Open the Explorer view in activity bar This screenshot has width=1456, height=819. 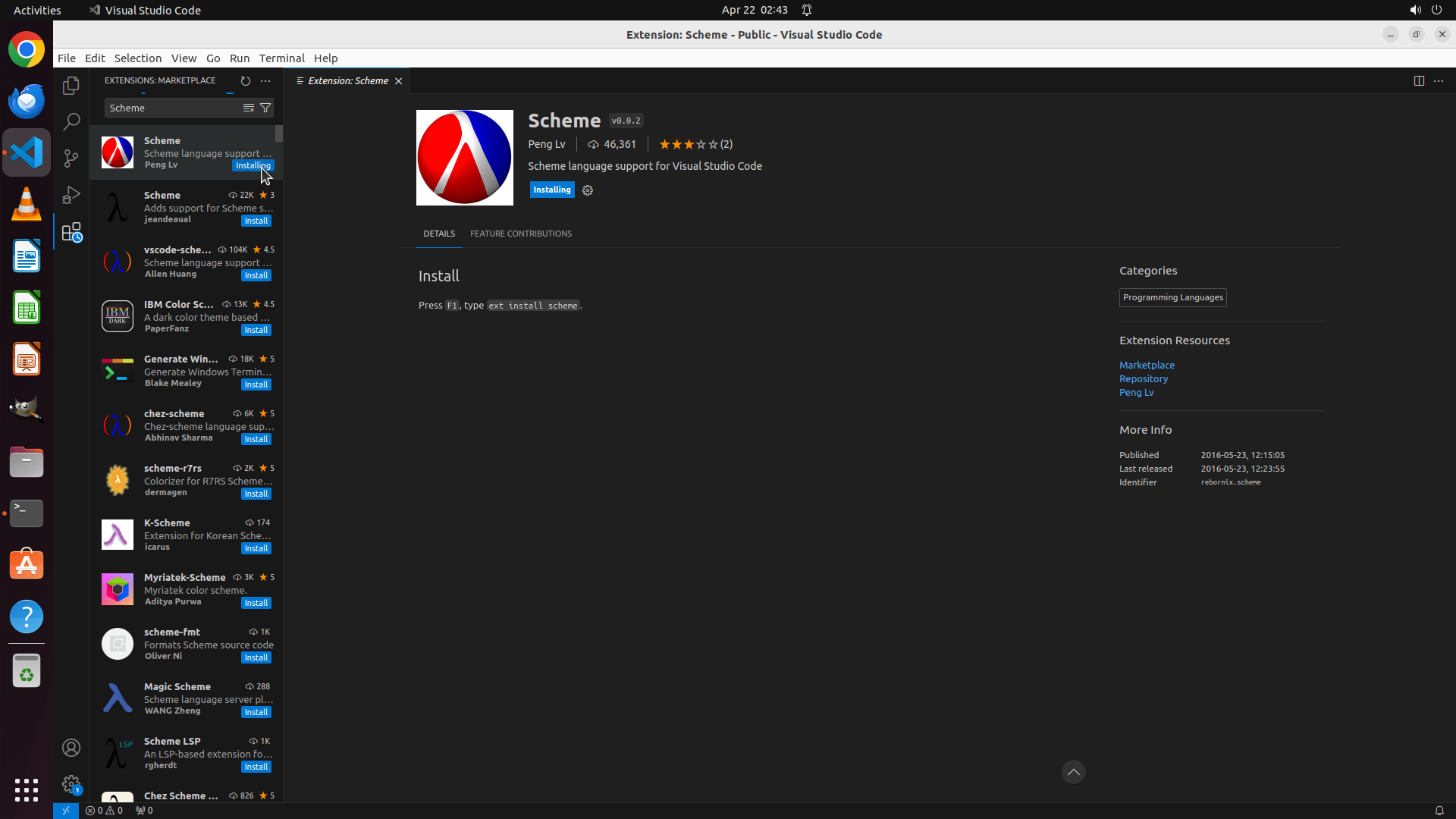(x=71, y=86)
